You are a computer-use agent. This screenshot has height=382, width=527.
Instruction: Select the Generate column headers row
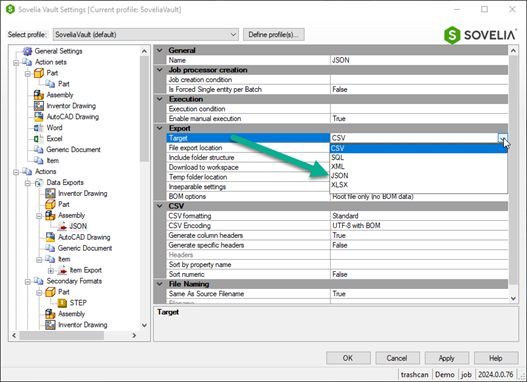(x=337, y=236)
